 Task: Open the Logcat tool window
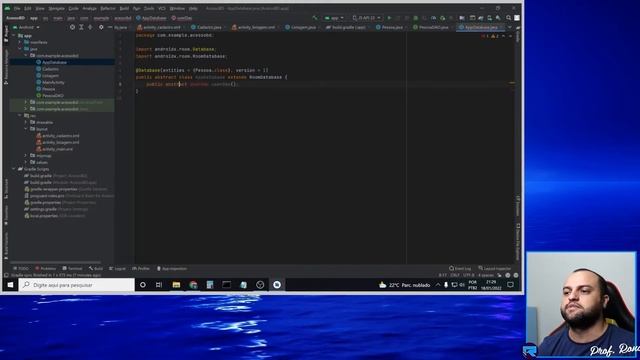pos(118,269)
